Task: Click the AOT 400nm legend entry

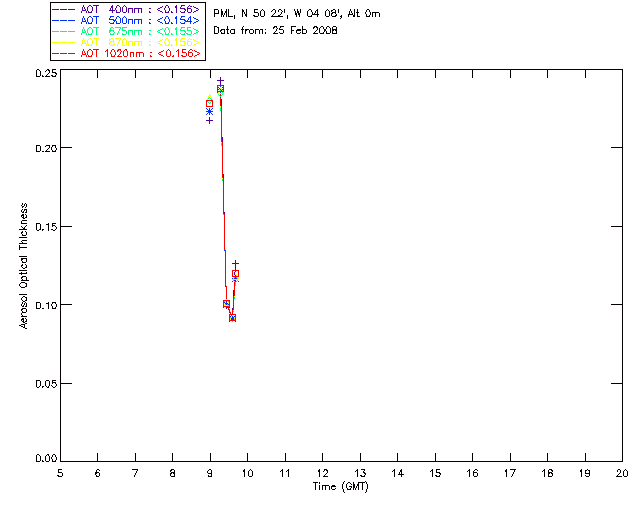Action: coord(126,9)
